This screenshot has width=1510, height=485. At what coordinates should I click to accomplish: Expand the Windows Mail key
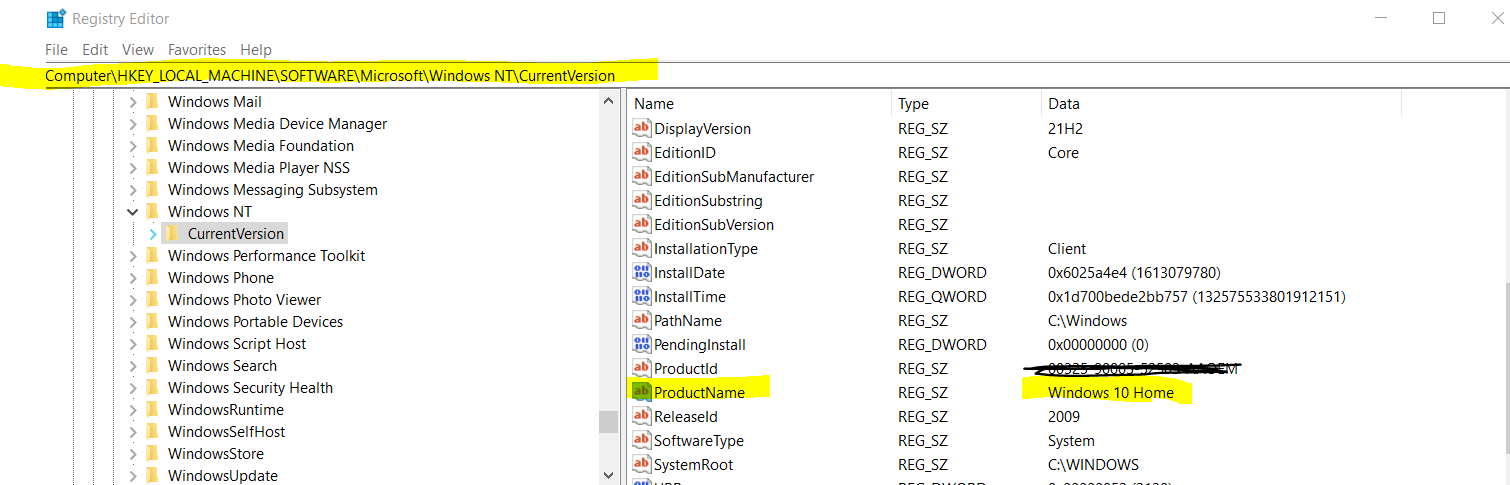pos(133,101)
